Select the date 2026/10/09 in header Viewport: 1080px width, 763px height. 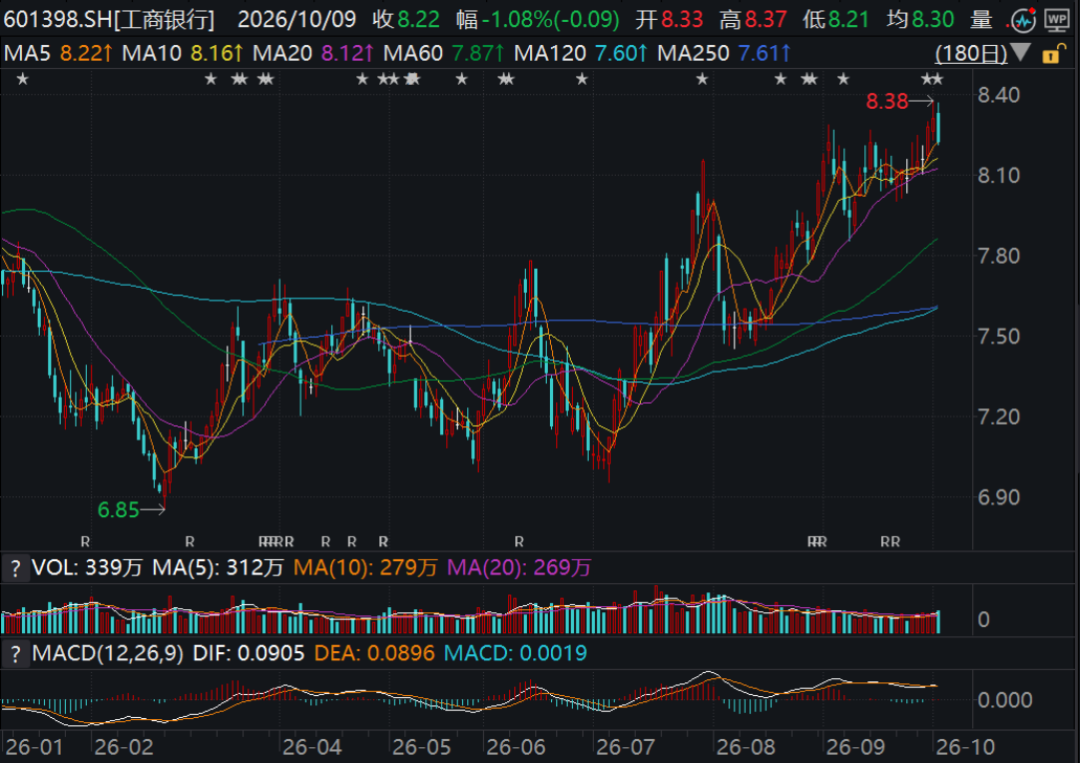[x=297, y=19]
